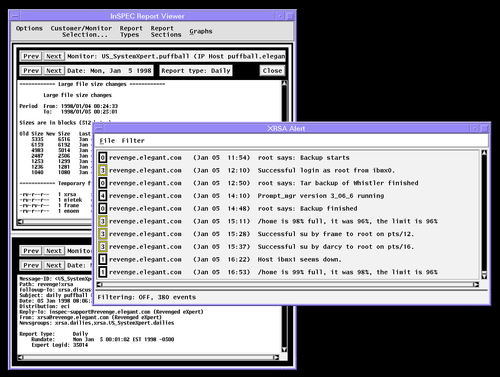Image resolution: width=500 pixels, height=377 pixels.
Task: Click Next button beside Monitor US_SystemXpert.puffball
Action: coord(54,56)
